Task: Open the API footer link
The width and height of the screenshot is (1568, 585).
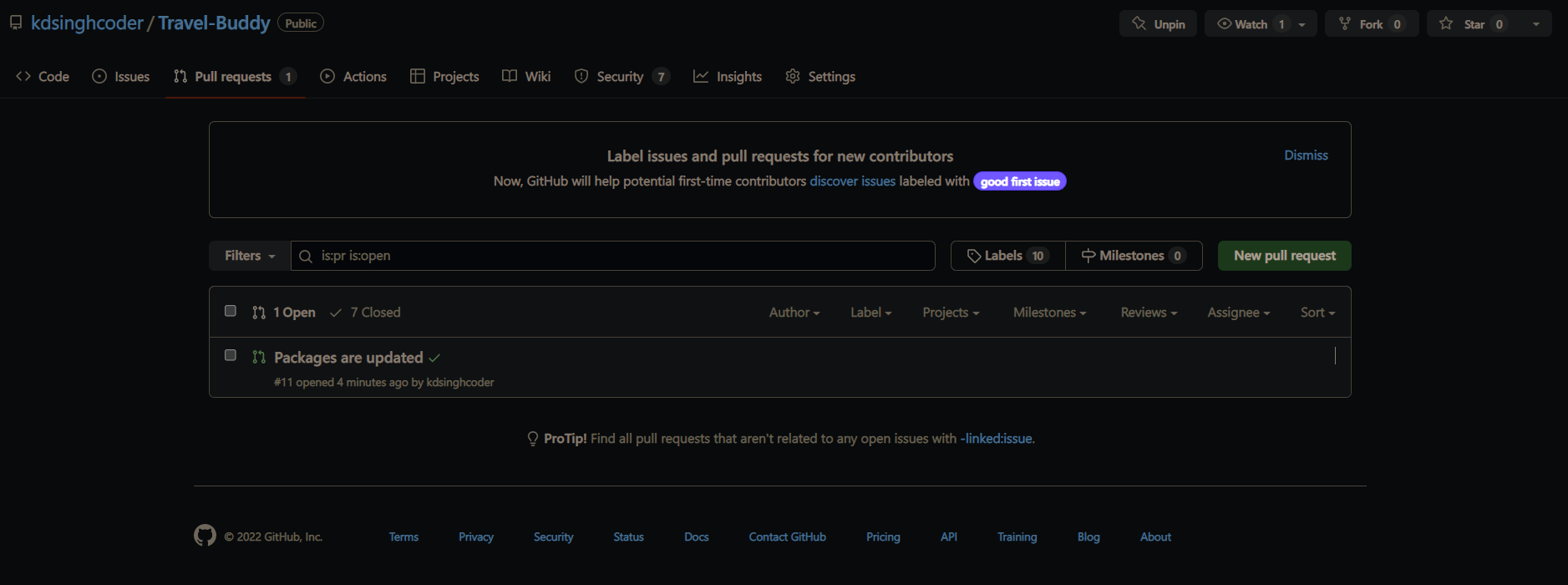Action: pyautogui.click(x=949, y=537)
